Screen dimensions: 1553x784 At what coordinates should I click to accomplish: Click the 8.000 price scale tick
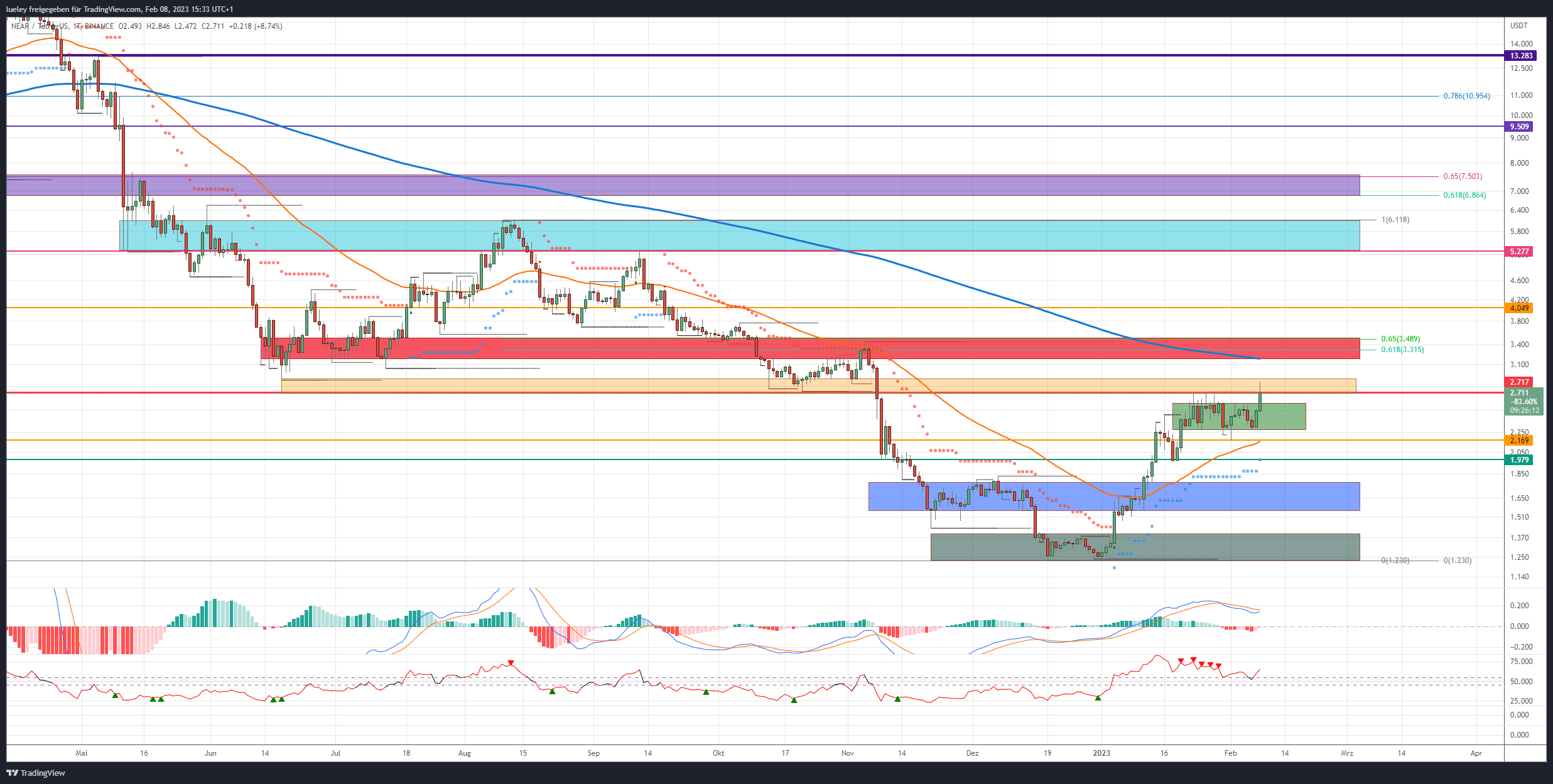(1520, 163)
